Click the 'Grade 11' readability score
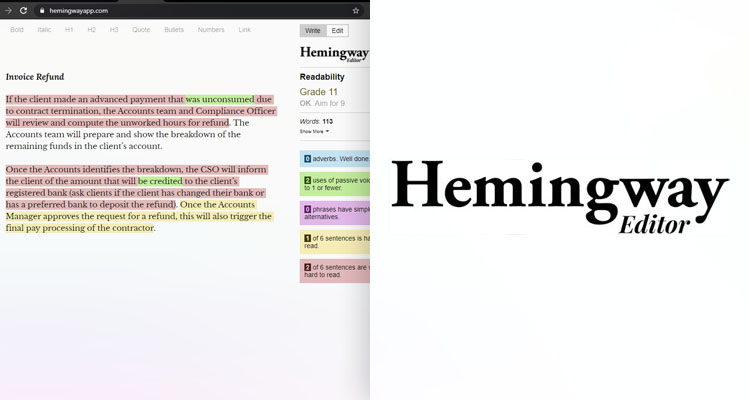 tap(319, 92)
